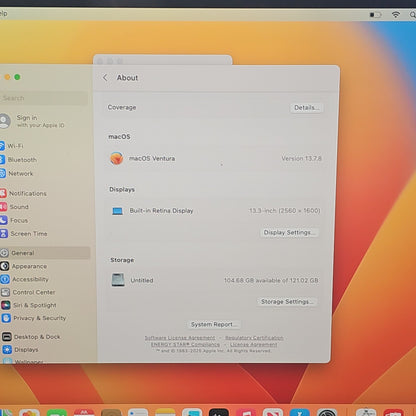Click the Untitled disk drive icon
416x416 pixels.
(x=118, y=280)
